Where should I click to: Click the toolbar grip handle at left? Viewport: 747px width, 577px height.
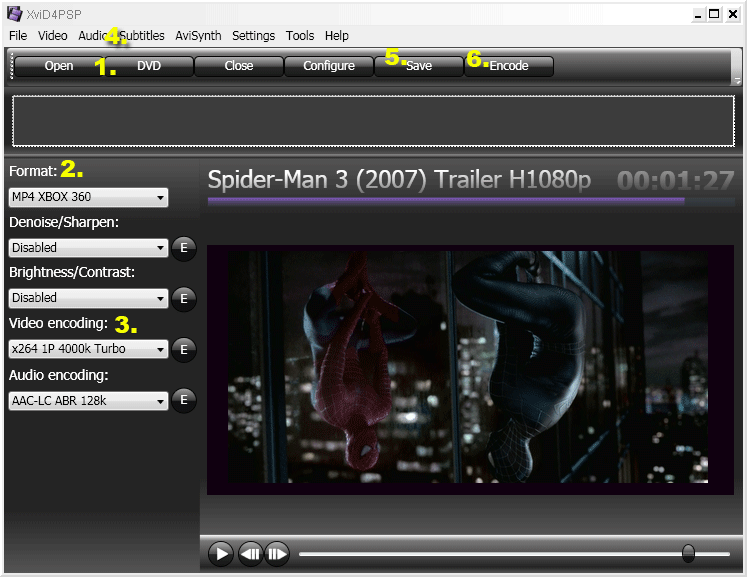(11, 66)
